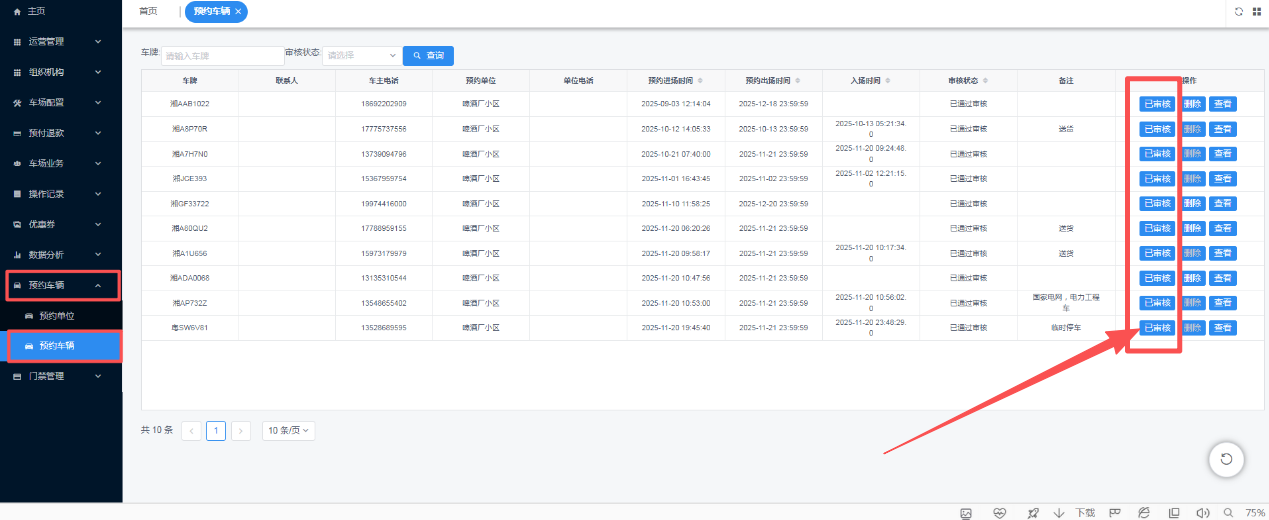
Task: Click the 车牌 search input field
Action: pyautogui.click(x=222, y=56)
